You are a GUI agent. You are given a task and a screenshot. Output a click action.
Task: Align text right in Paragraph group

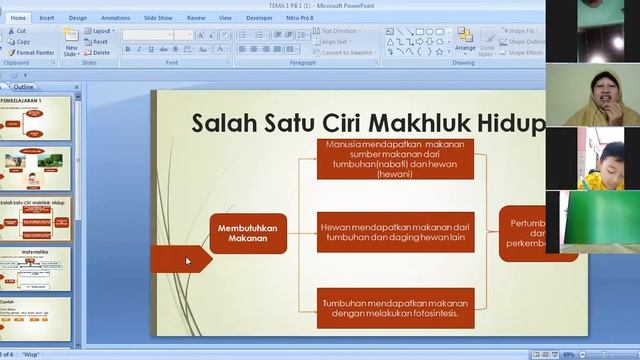266,49
